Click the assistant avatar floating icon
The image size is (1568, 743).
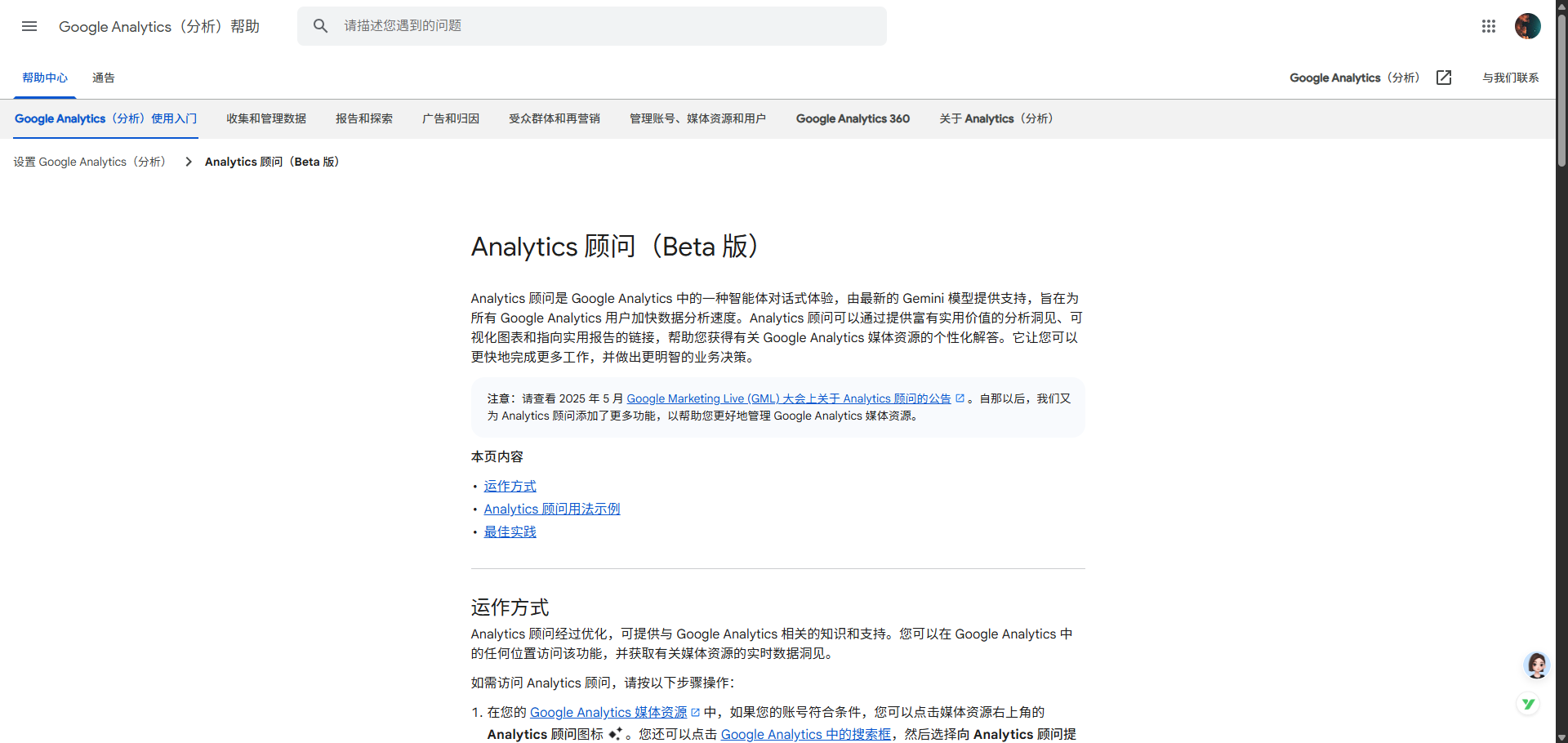point(1536,665)
